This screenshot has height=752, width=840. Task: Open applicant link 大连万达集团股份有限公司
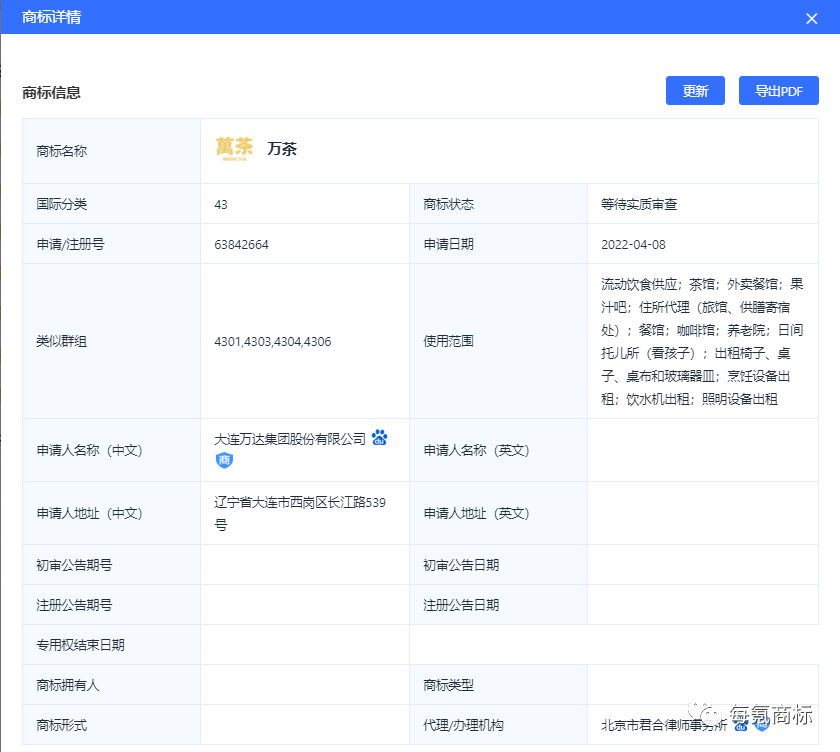[x=290, y=439]
